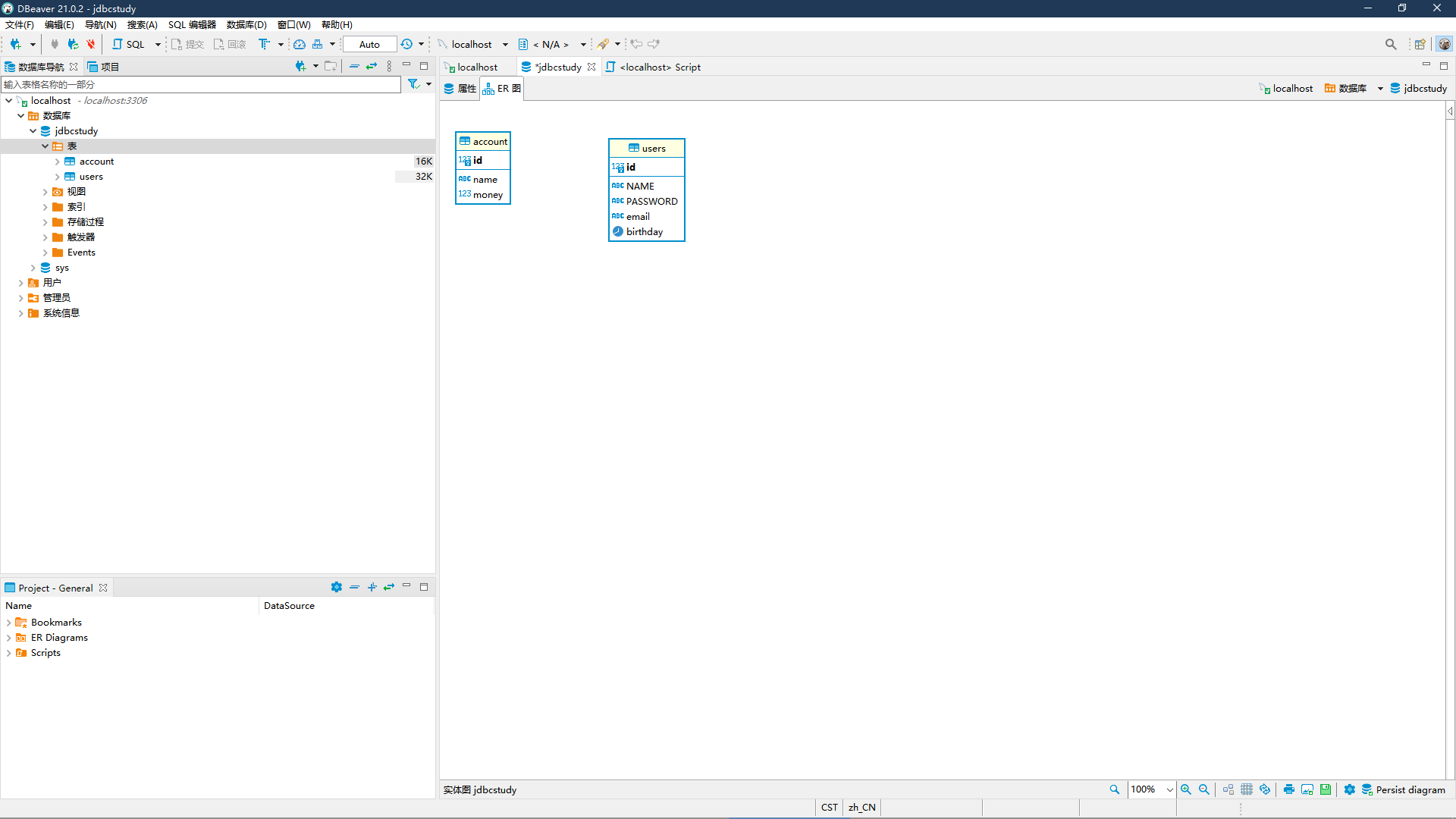1456x819 pixels.
Task: Expand the users table node
Action: click(57, 177)
